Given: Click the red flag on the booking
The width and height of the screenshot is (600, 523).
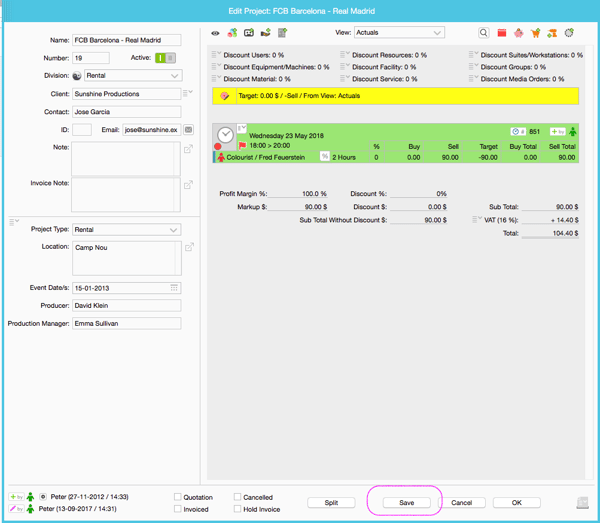Looking at the screenshot, I should tap(242, 145).
